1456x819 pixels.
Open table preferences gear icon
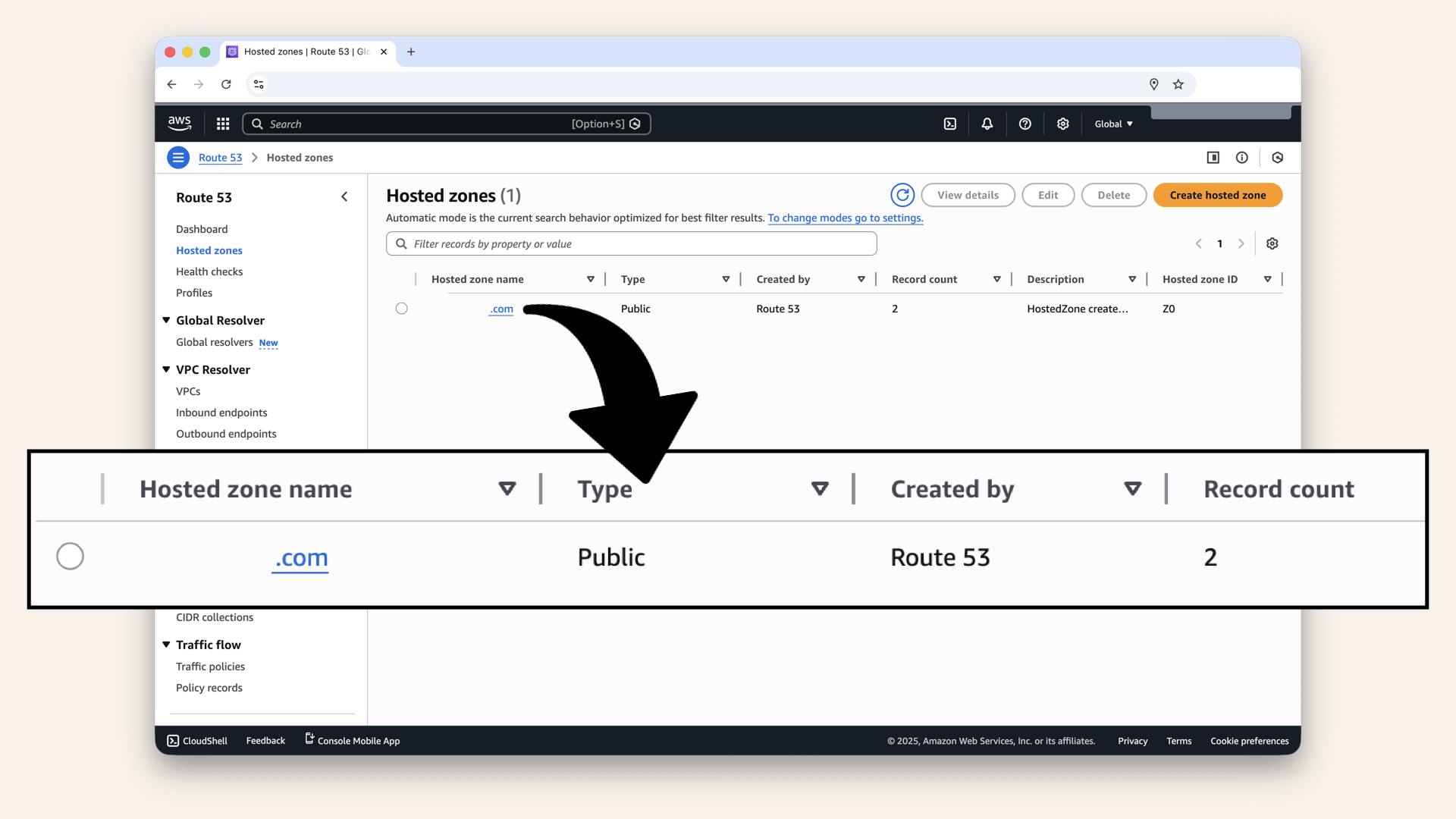point(1272,243)
